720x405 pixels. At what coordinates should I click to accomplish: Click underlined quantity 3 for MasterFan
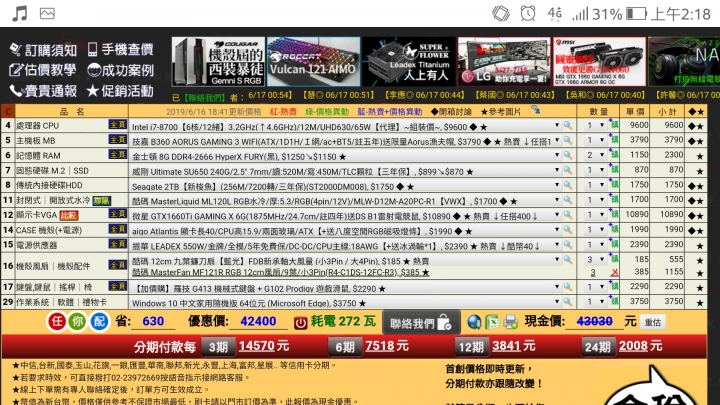coord(593,272)
